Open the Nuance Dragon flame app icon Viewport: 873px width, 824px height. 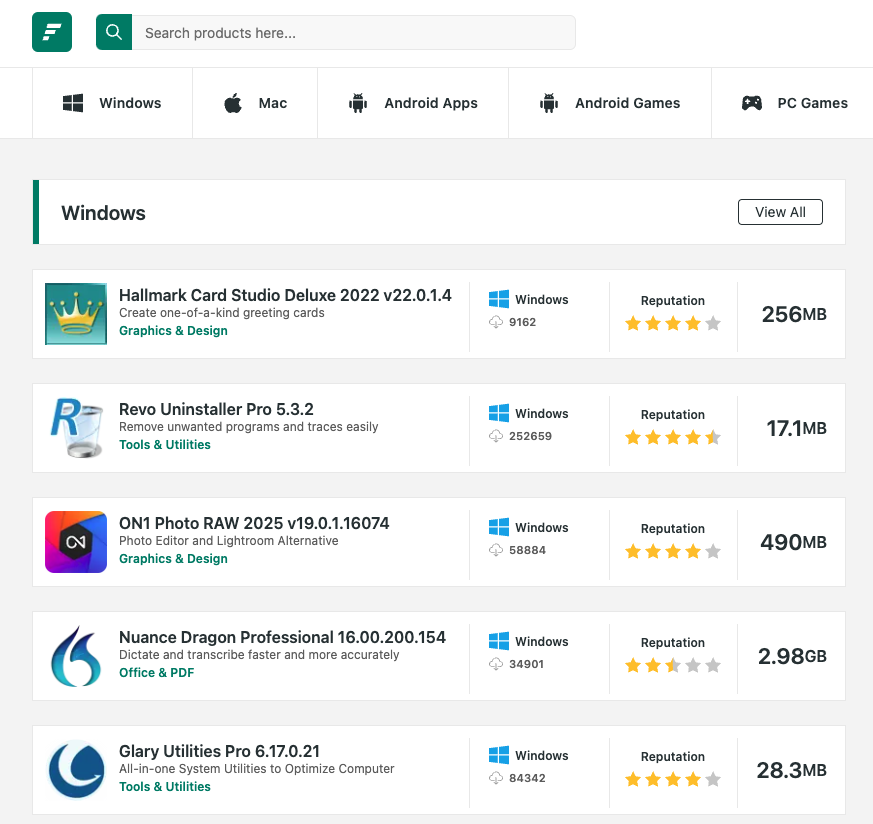[x=76, y=656]
